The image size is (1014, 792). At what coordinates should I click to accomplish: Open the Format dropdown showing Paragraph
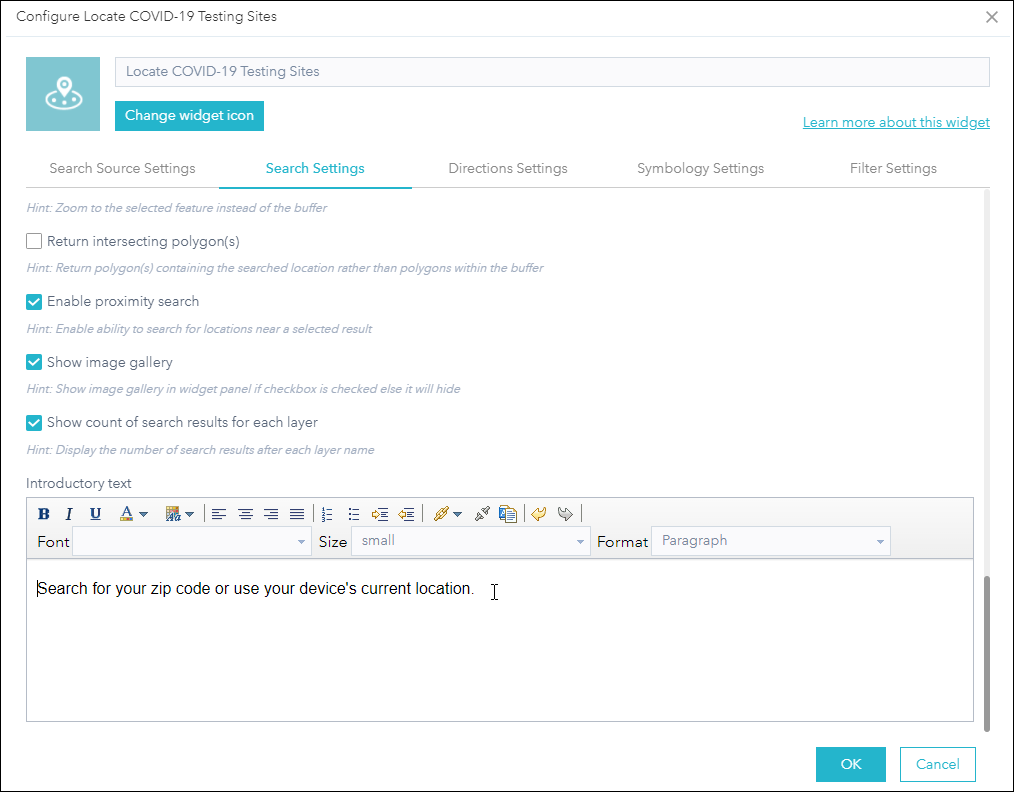[x=770, y=541]
